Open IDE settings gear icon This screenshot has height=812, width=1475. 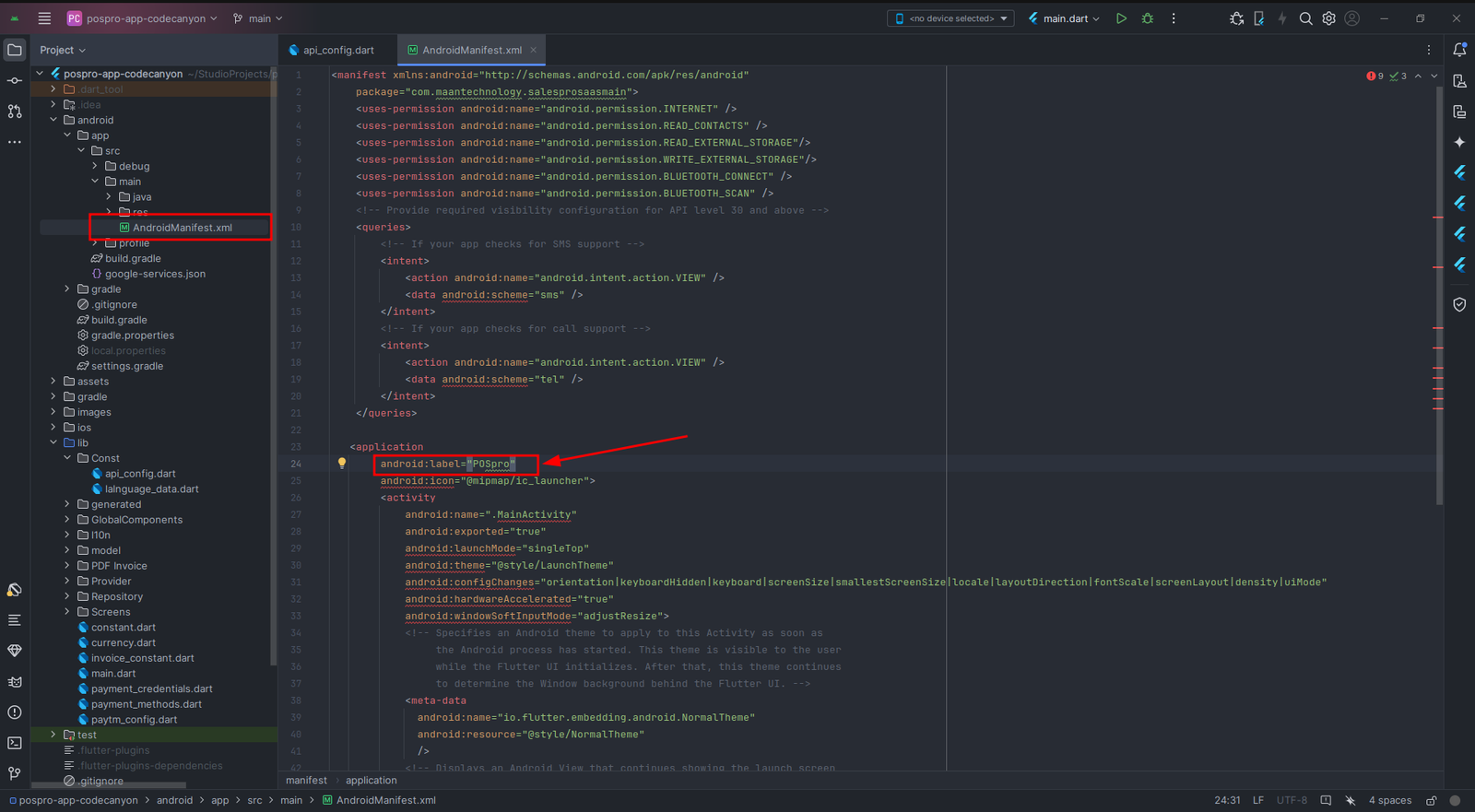(x=1328, y=18)
